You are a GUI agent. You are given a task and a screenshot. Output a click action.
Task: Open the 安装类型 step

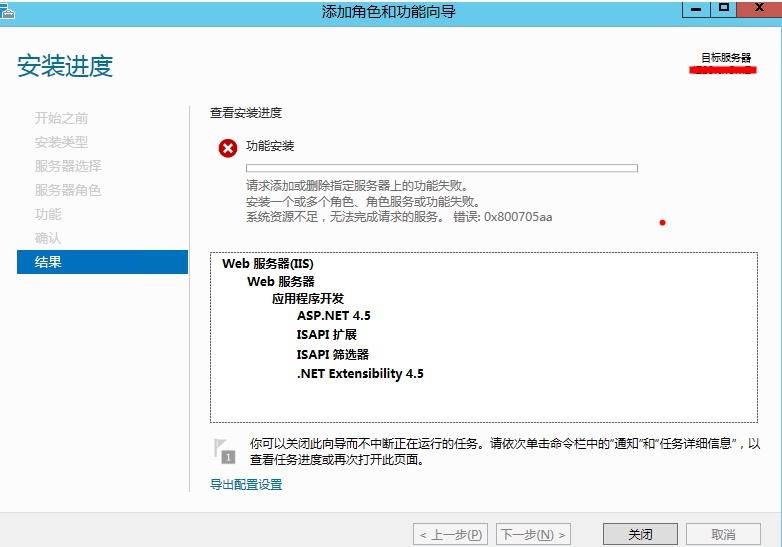(61, 142)
